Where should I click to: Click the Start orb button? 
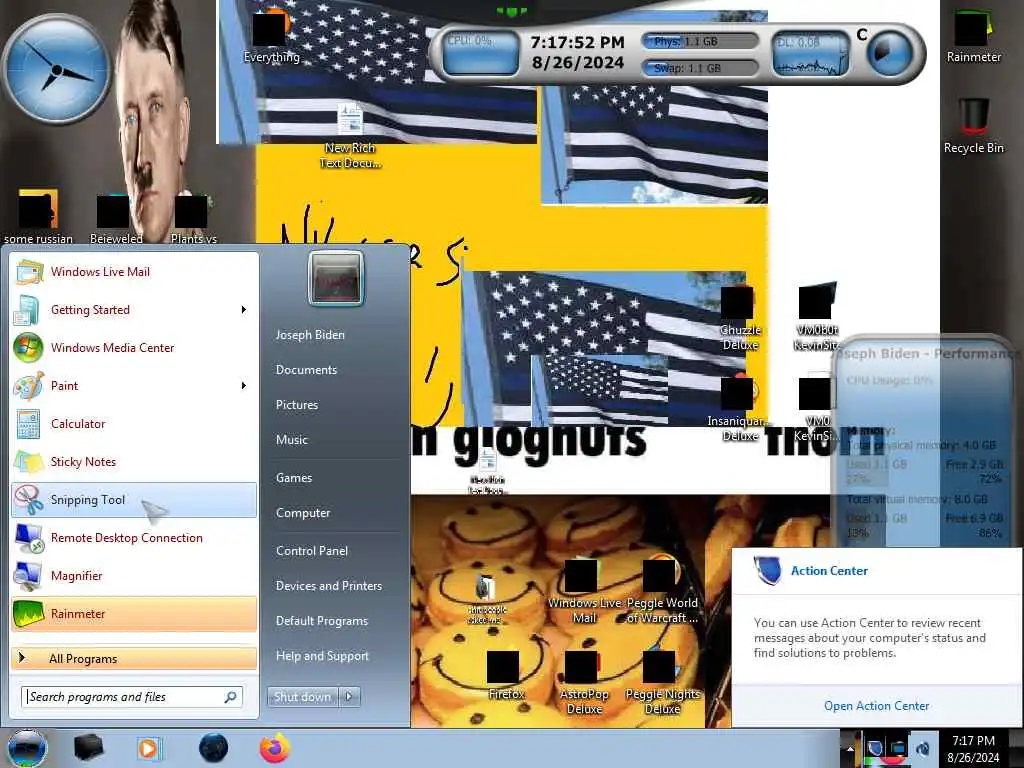pyautogui.click(x=27, y=748)
